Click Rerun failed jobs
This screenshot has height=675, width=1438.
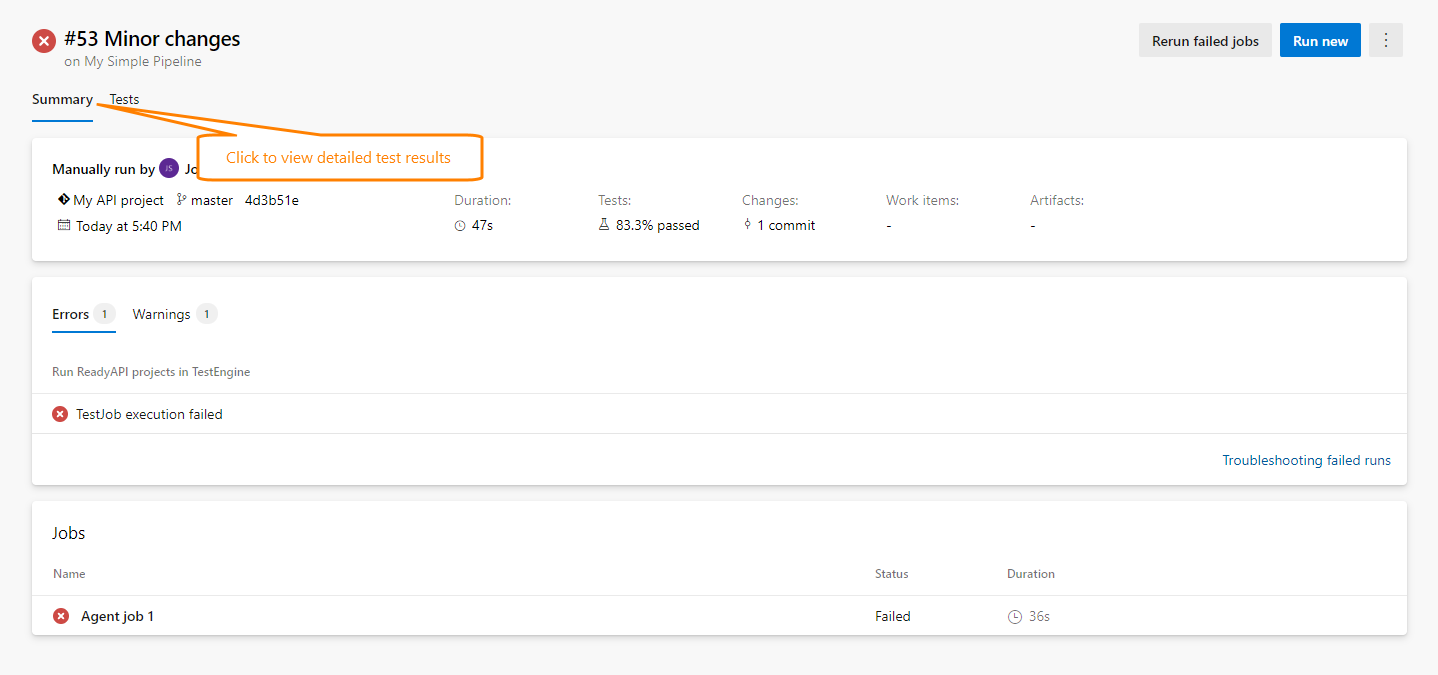click(x=1205, y=40)
